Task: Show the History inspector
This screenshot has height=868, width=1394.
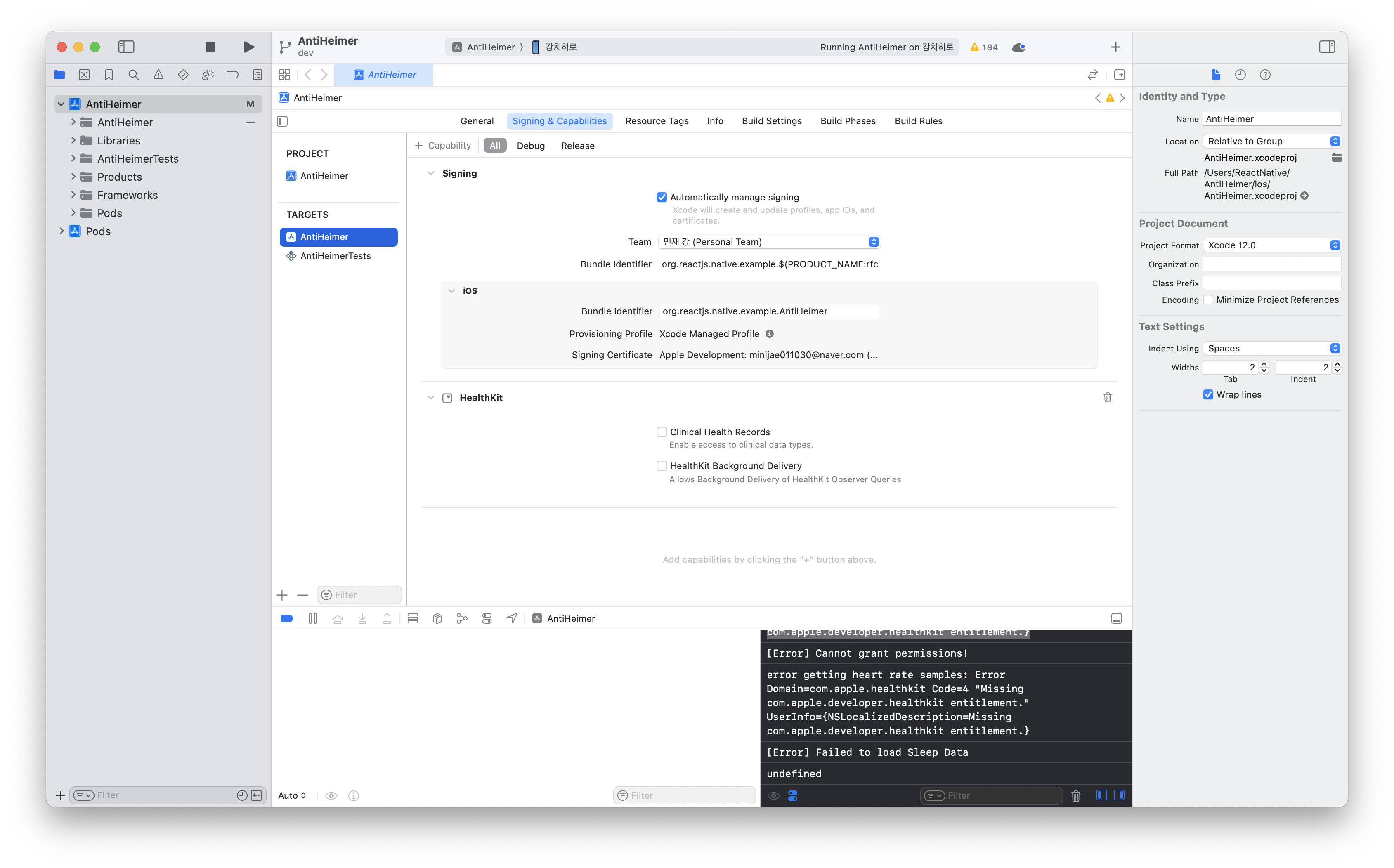Action: pyautogui.click(x=1240, y=75)
